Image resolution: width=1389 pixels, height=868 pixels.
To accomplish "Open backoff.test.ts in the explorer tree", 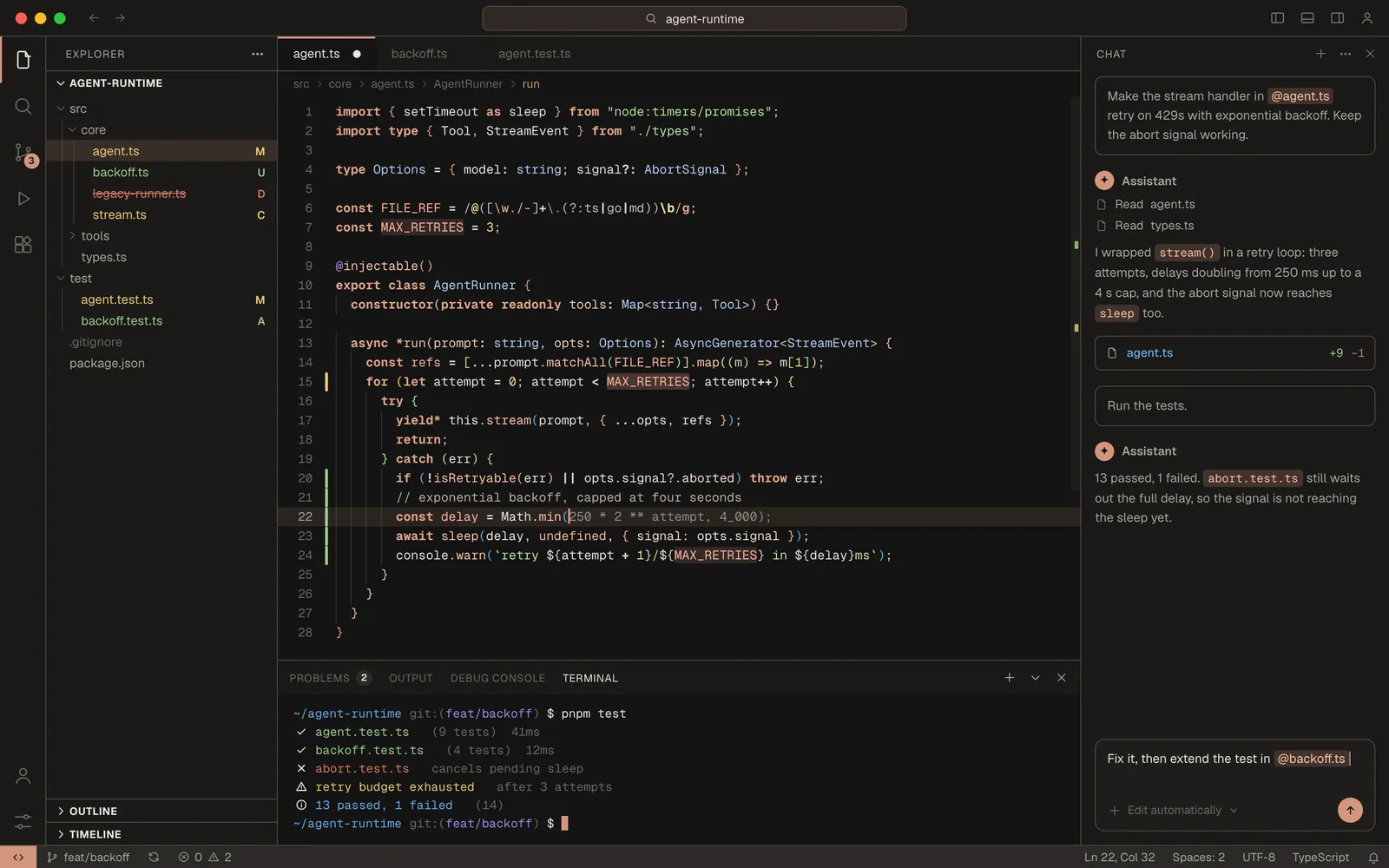I will 161,321.
